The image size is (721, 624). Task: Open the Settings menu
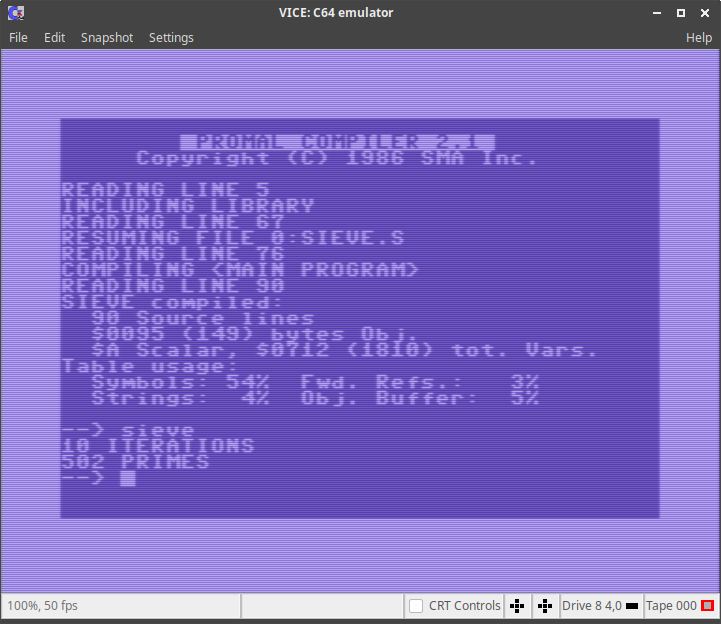(x=171, y=38)
